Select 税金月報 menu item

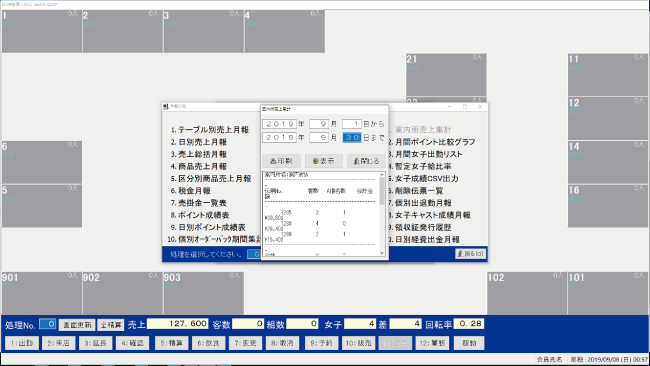(191, 191)
